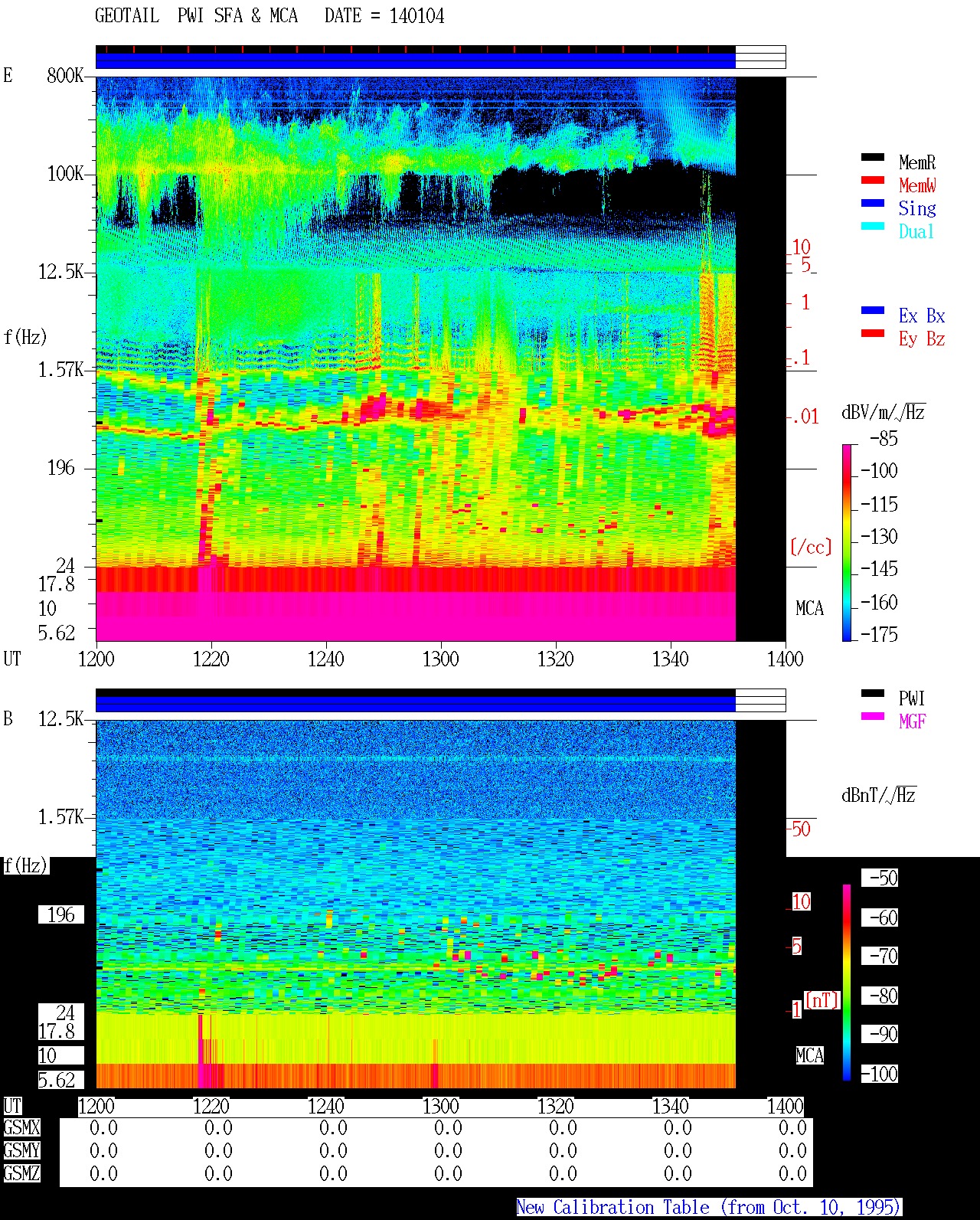This screenshot has width=980, height=1220.
Task: Click the 1240 tick below the E spectrogram
Action: [326, 659]
